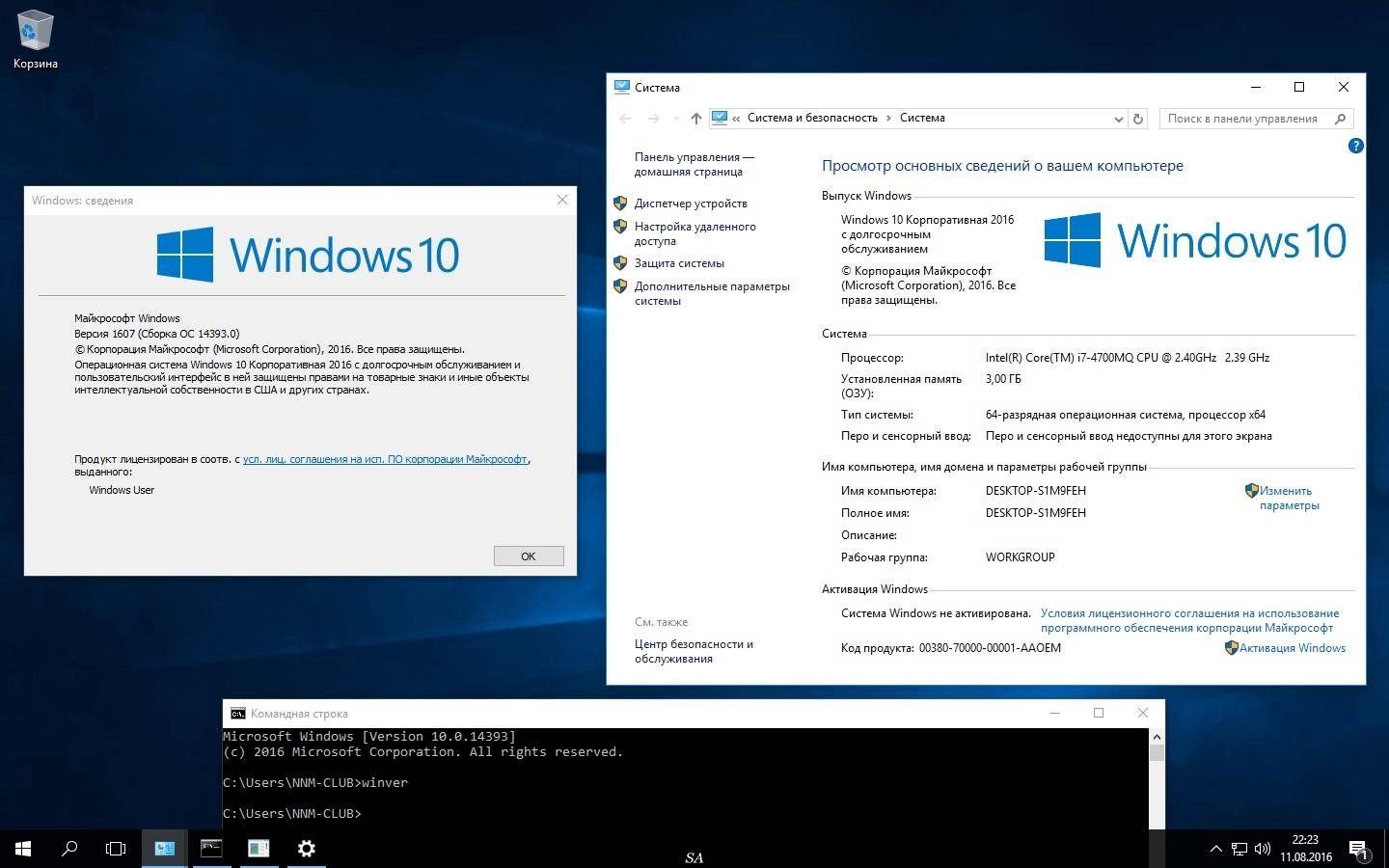Click shield icon beside 'Дополнительные параметры системы'
Viewport: 1389px width, 868px height.
click(x=620, y=286)
